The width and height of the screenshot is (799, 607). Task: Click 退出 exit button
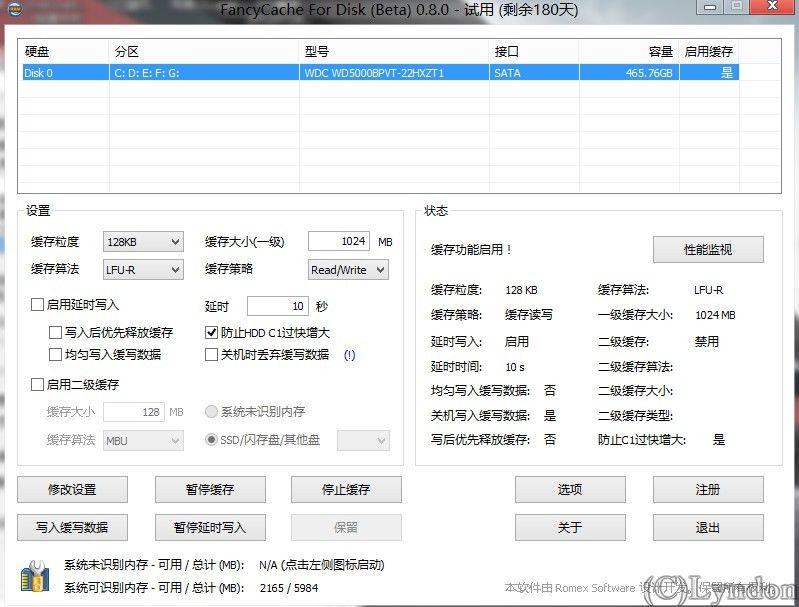pyautogui.click(x=708, y=527)
